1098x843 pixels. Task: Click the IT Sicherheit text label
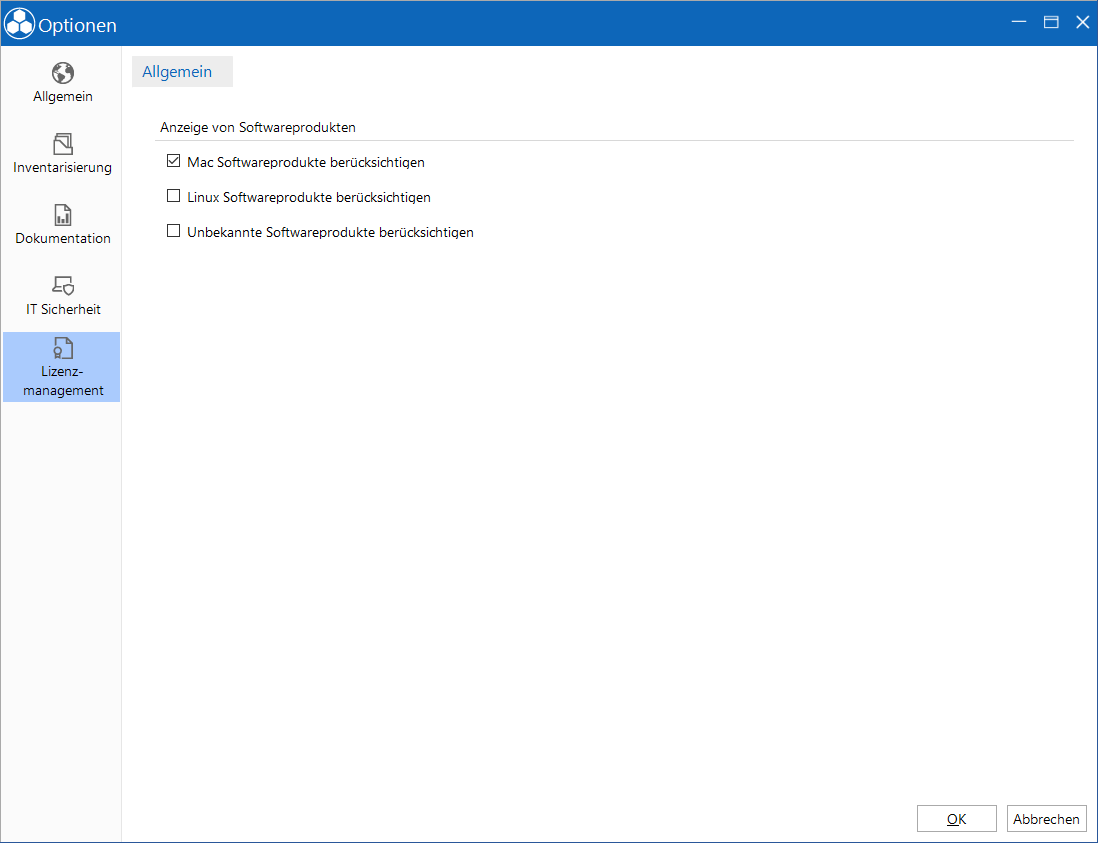[63, 309]
